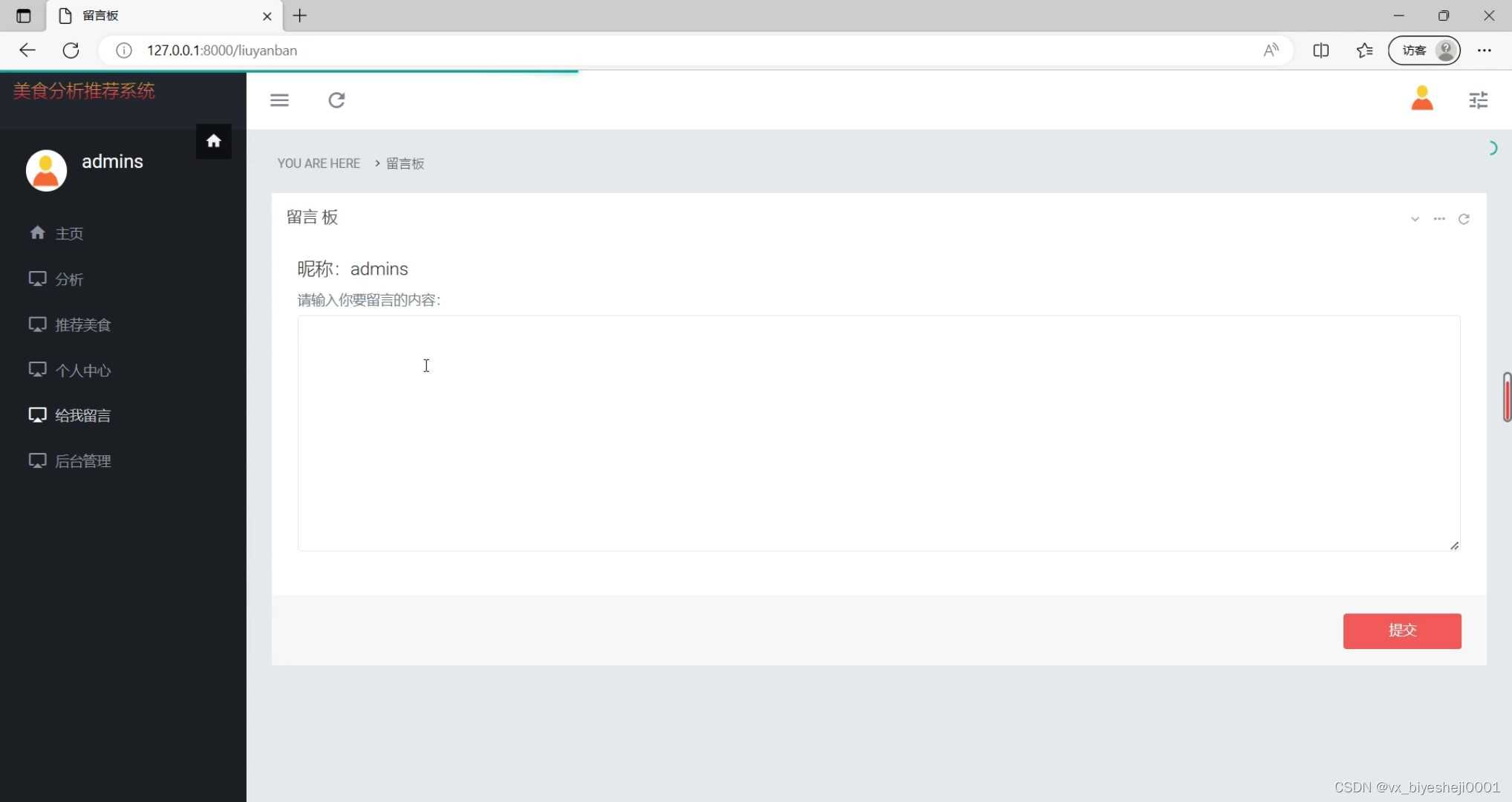Navigate to 推荐美食 section

[x=83, y=324]
